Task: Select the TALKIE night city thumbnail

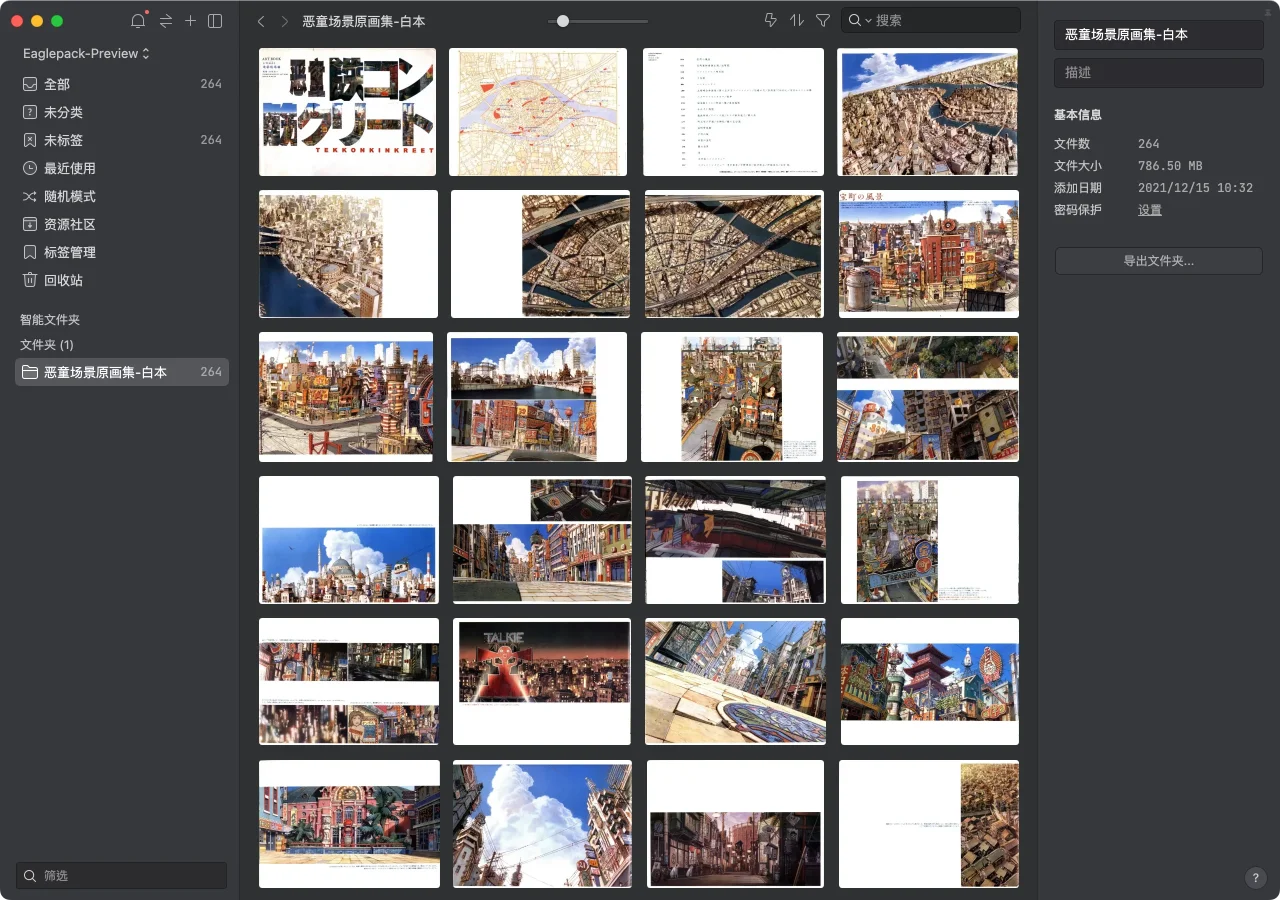Action: pos(542,682)
